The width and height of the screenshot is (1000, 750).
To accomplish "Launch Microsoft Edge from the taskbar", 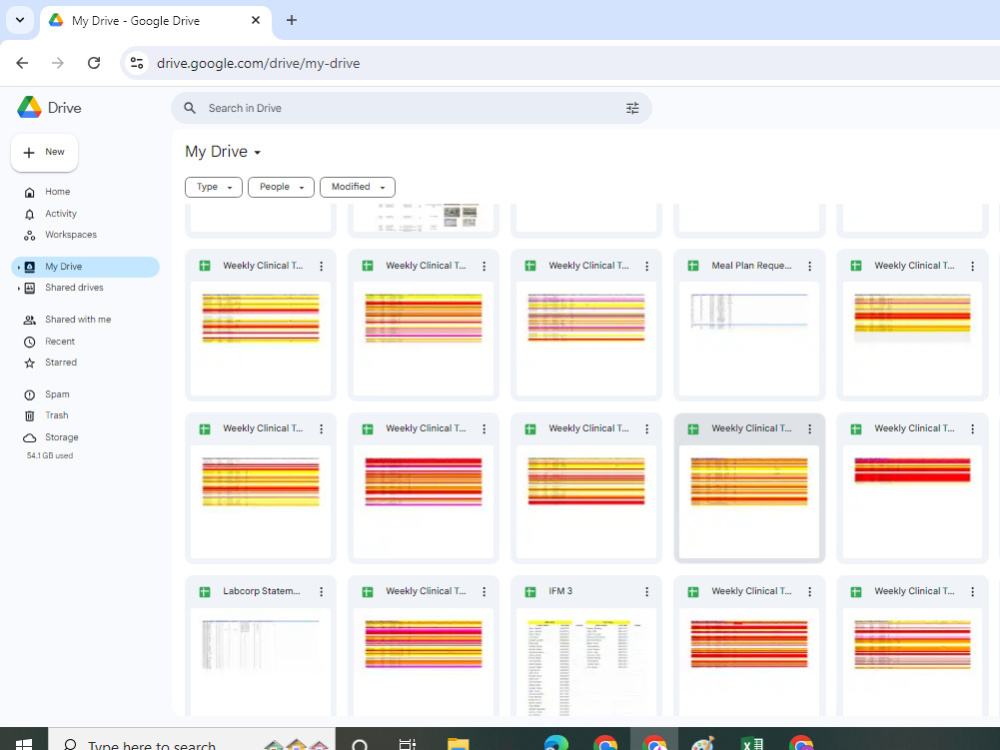I will pyautogui.click(x=556, y=743).
